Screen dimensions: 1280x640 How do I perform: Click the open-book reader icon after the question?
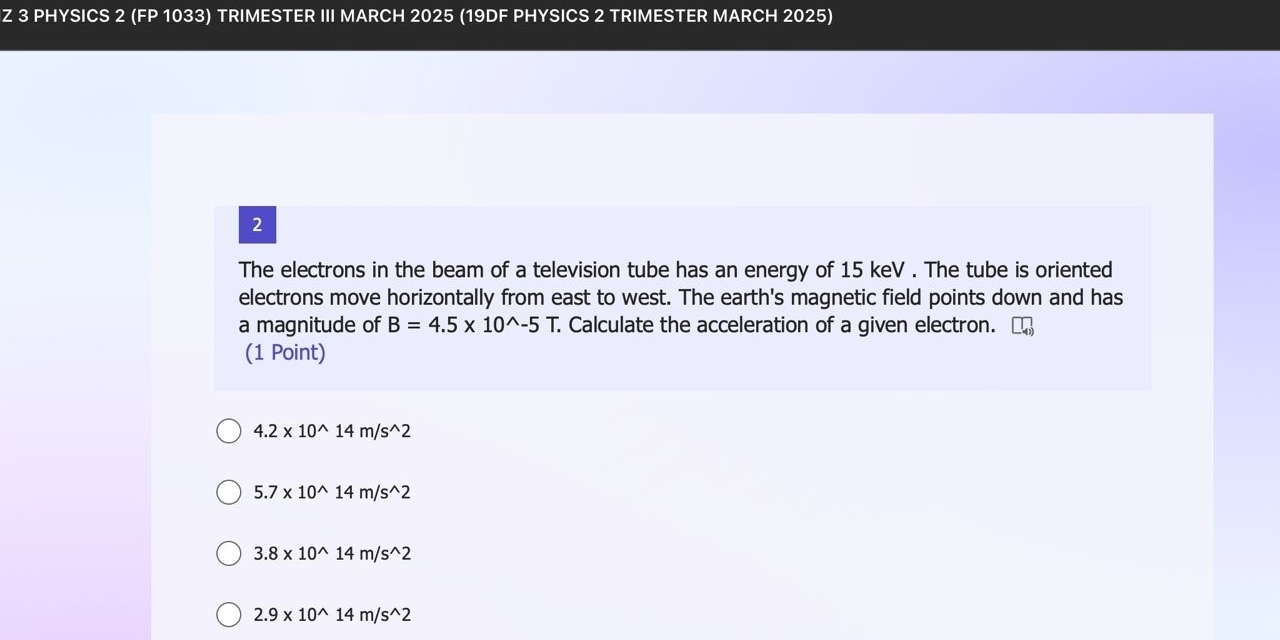1018,323
